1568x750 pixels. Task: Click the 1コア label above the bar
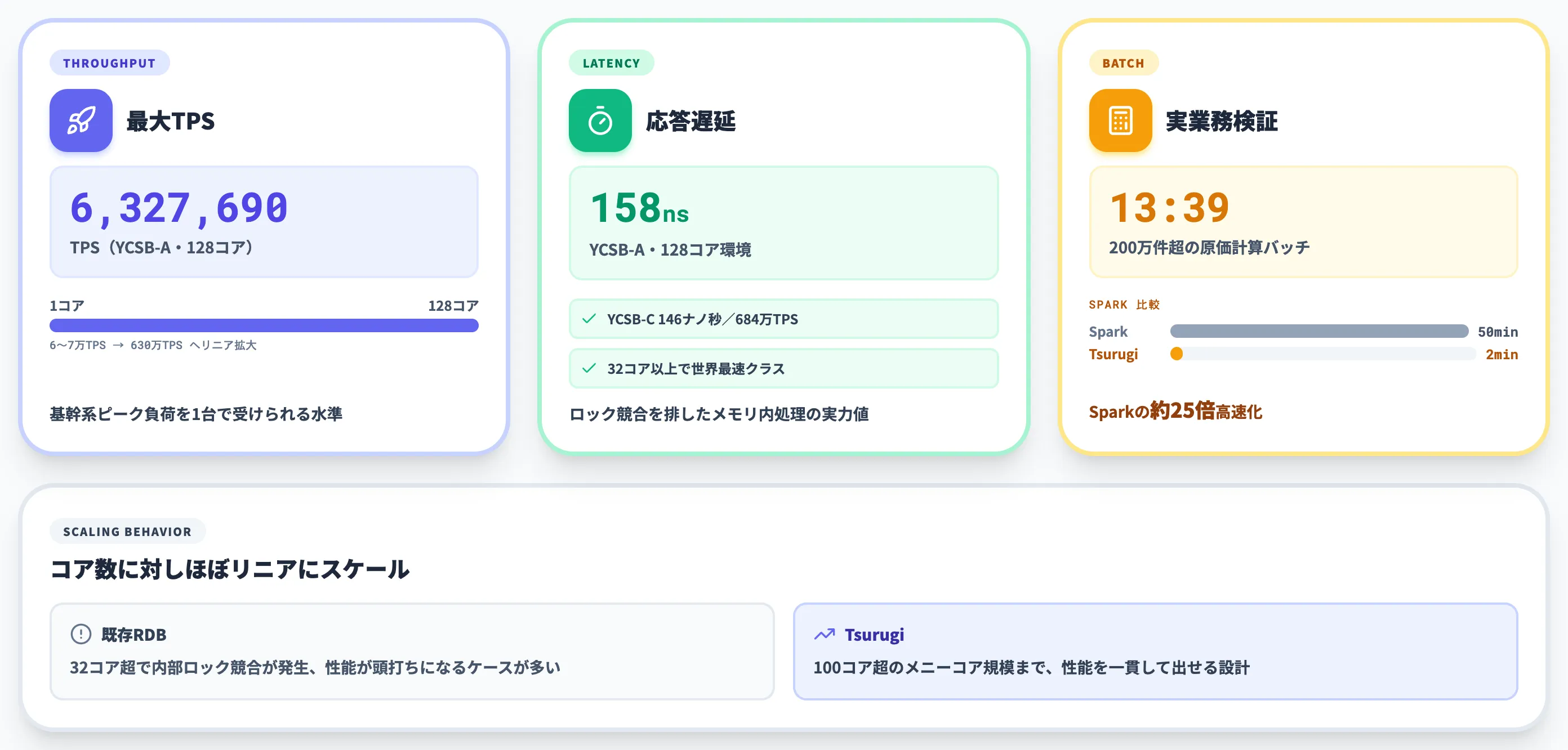tap(67, 306)
